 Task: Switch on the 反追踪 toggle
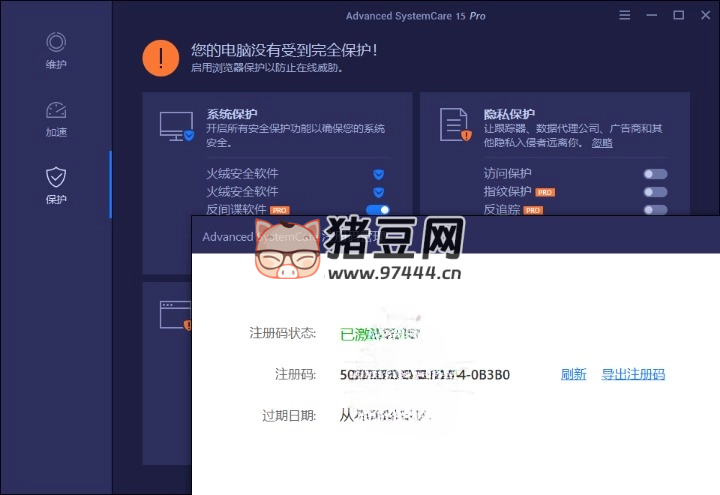coord(655,210)
